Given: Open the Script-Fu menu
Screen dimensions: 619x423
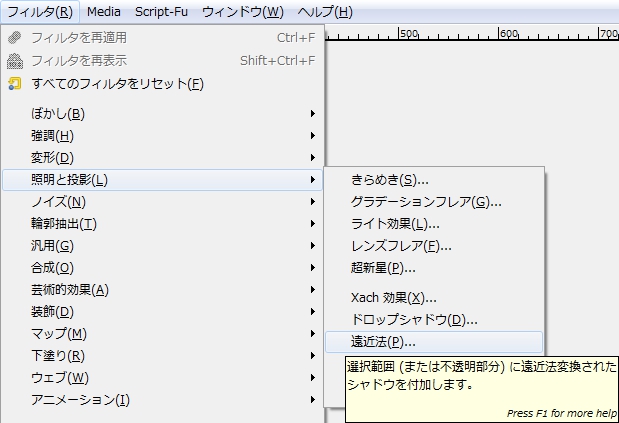Looking at the screenshot, I should point(161,12).
